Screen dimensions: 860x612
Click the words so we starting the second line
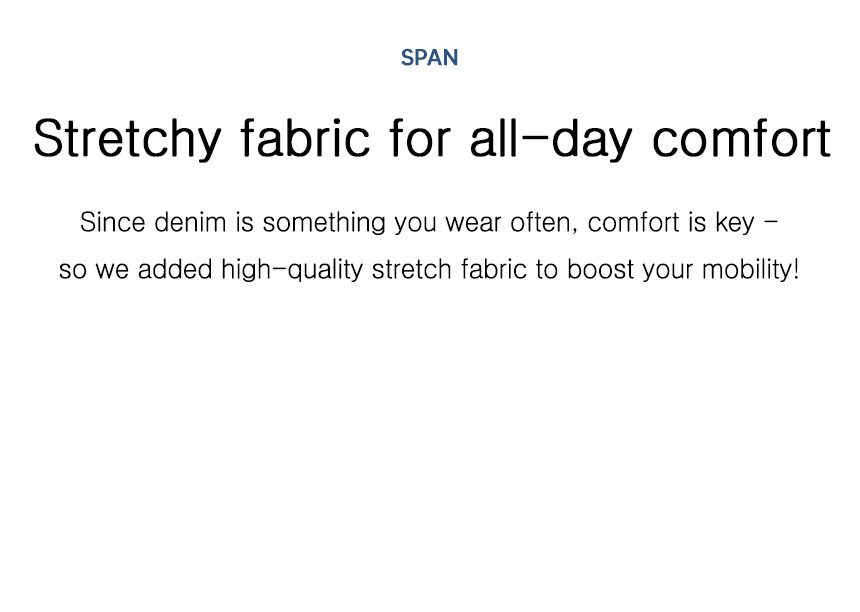(x=94, y=271)
